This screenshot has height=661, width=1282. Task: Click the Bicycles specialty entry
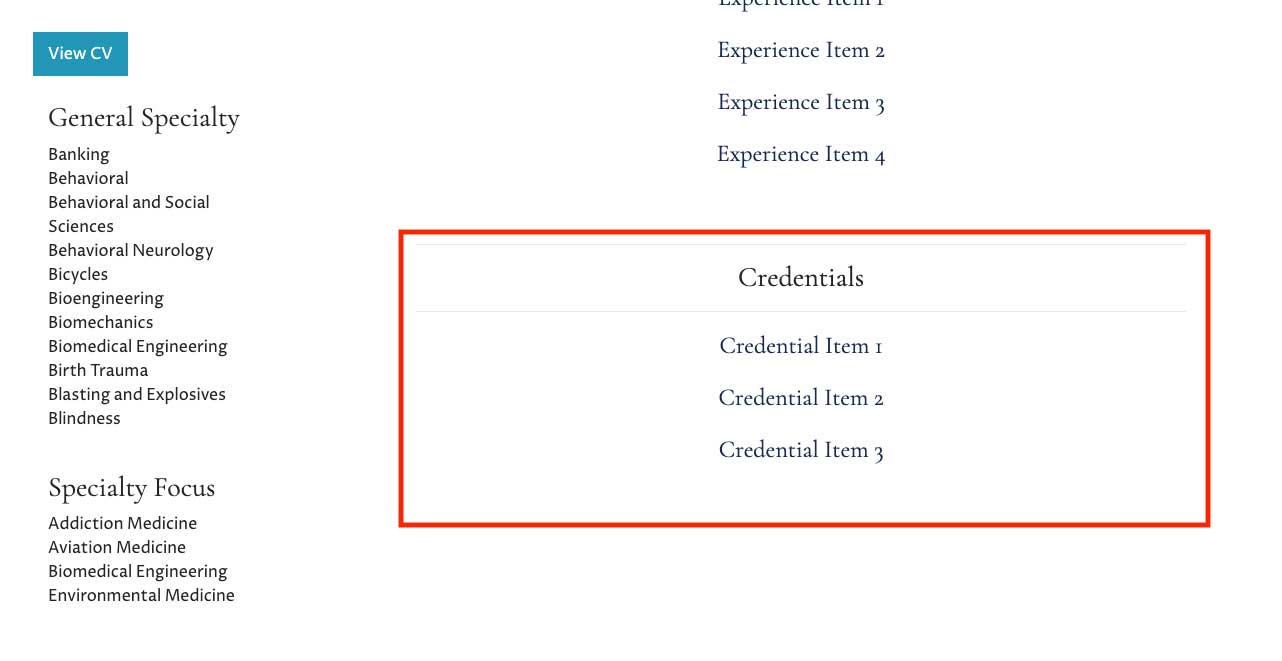pyautogui.click(x=78, y=274)
